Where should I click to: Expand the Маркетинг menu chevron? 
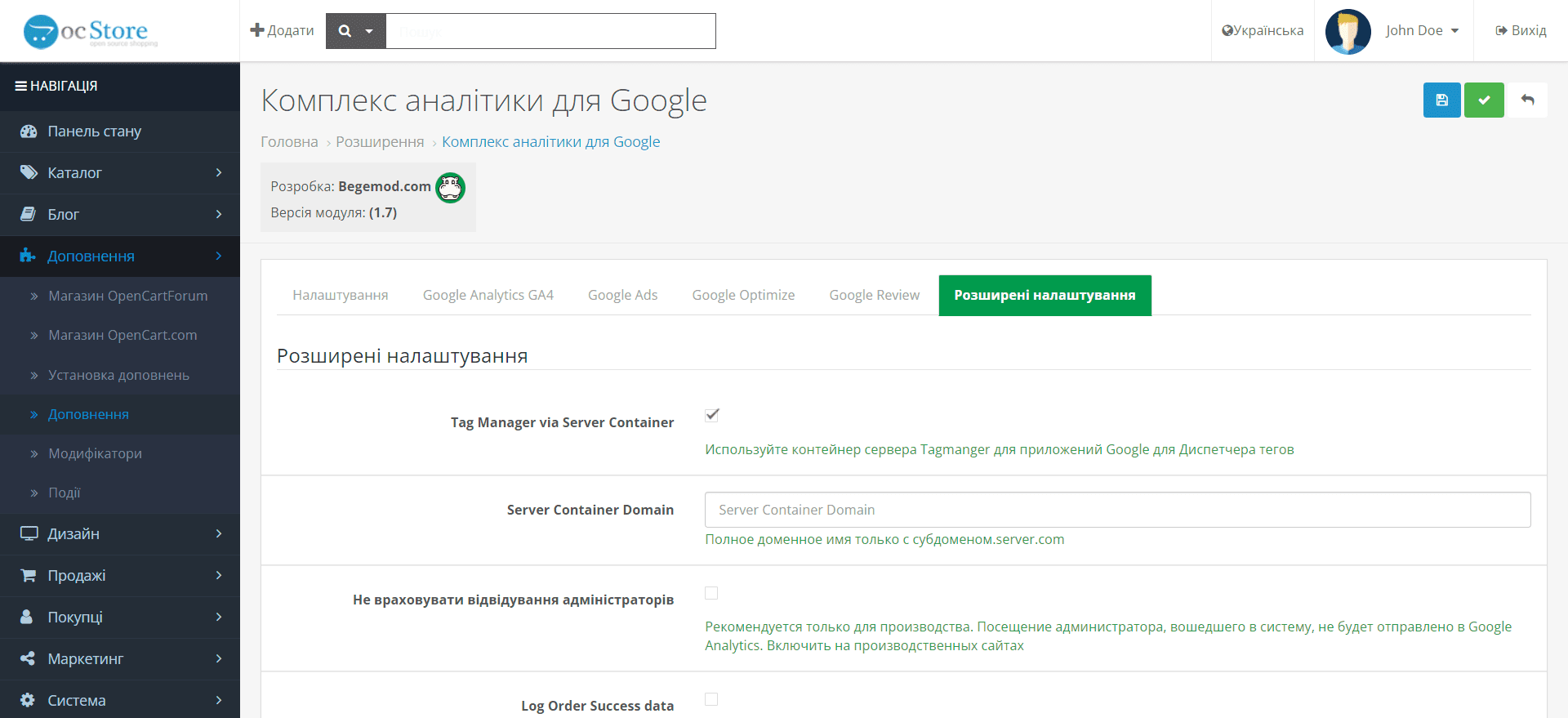tap(219, 658)
